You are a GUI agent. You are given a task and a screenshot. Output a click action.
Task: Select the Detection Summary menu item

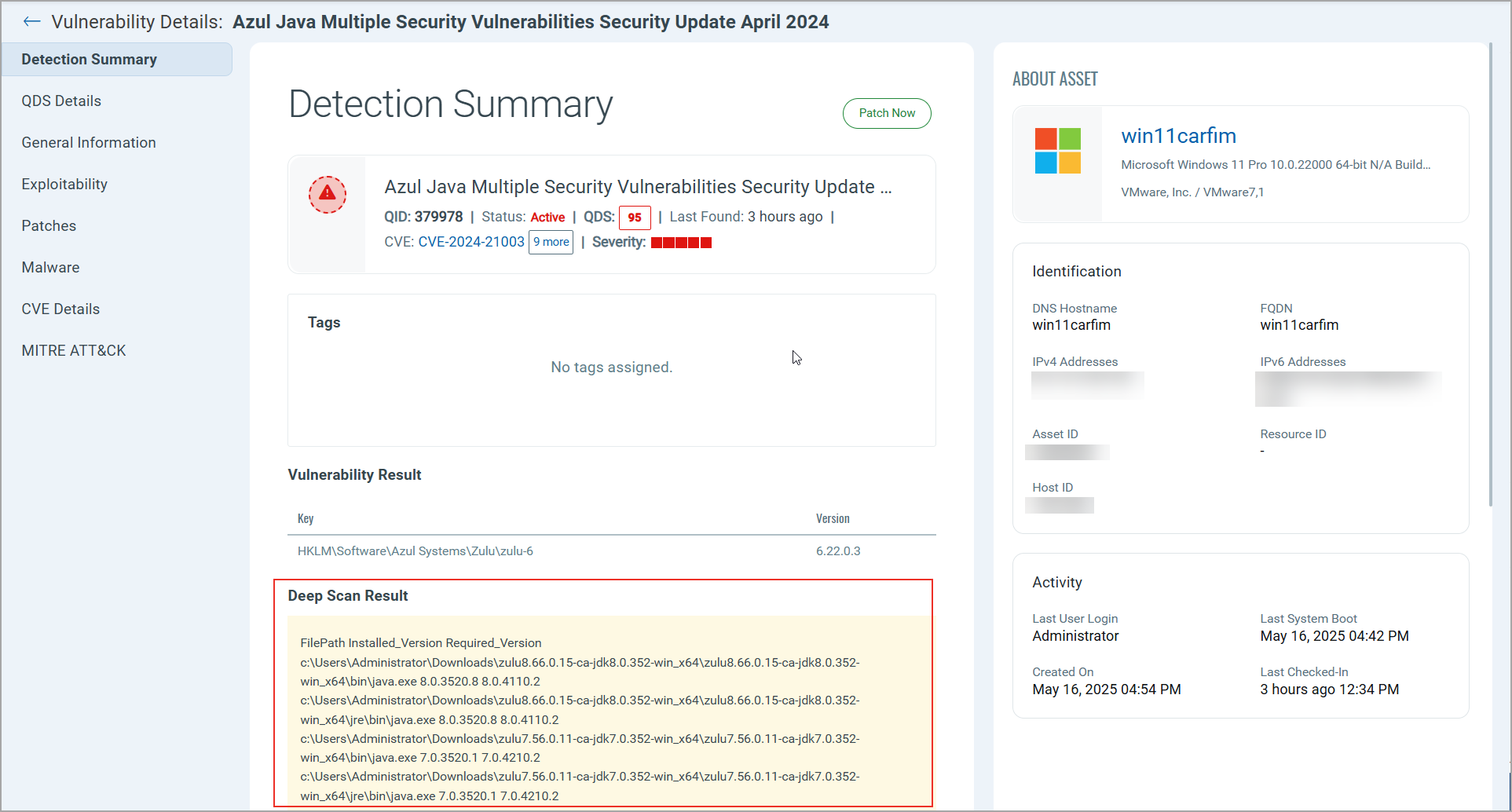pos(117,60)
